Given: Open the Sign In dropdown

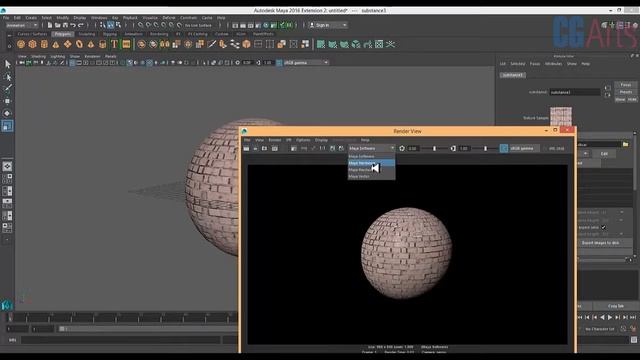Looking at the screenshot, I should point(328,25).
